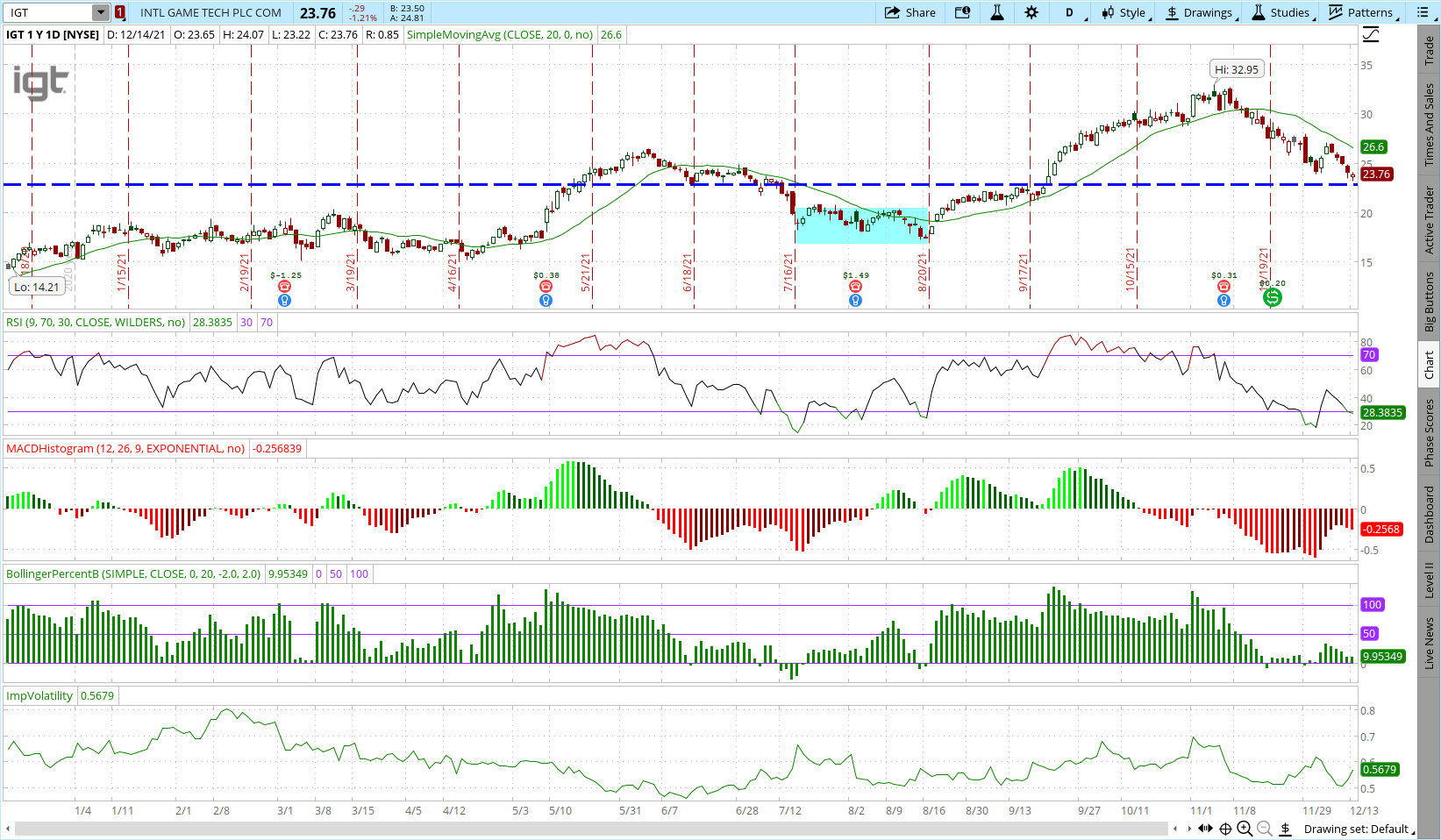This screenshot has width=1441, height=840.
Task: Click the Lo: 14.21 price bubble
Action: point(37,287)
